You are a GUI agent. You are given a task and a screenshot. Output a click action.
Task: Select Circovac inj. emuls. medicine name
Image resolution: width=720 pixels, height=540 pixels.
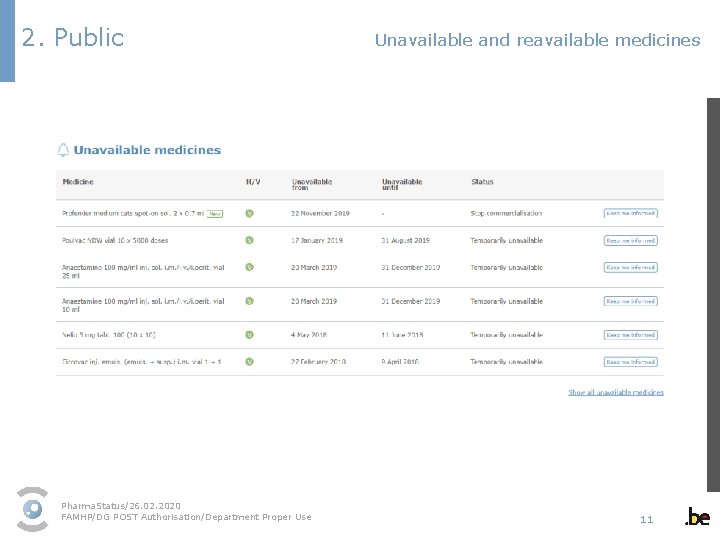pyautogui.click(x=141, y=362)
